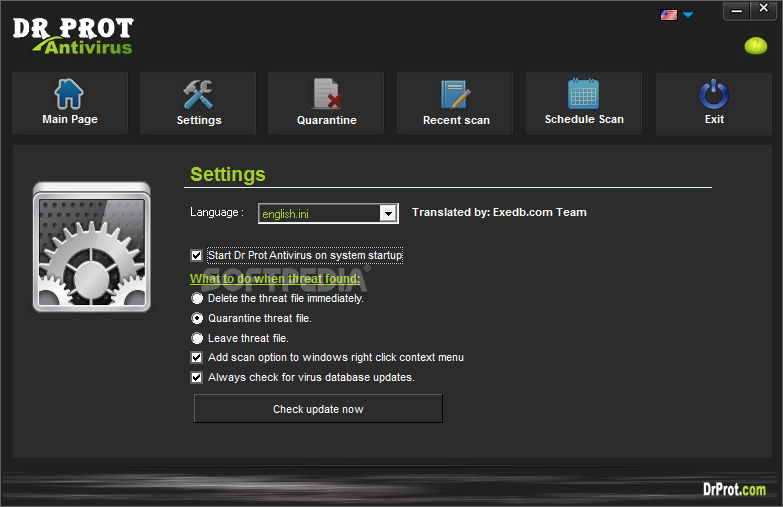Toggle Add scan option to context menu
The height and width of the screenshot is (507, 783).
click(327, 357)
